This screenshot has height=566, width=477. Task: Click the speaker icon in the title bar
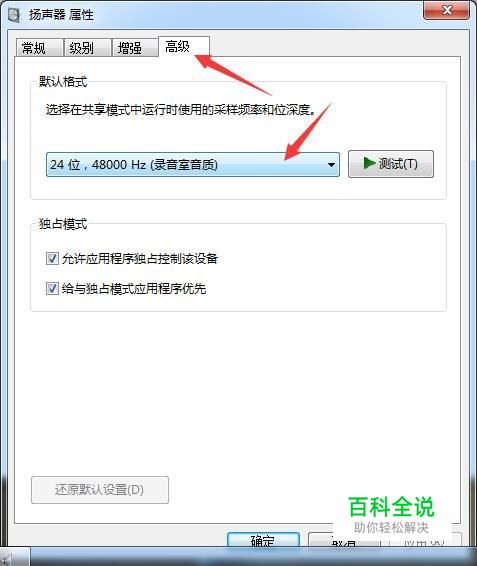pyautogui.click(x=14, y=15)
